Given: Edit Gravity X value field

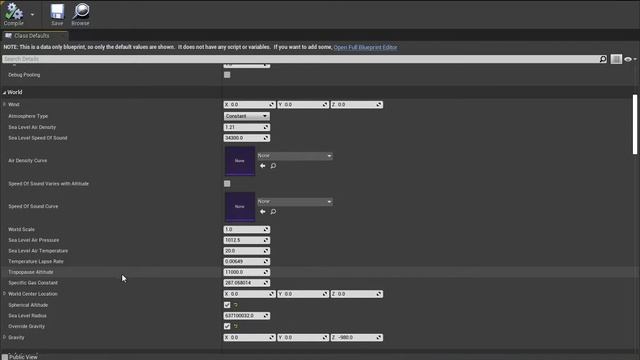Looking at the screenshot, I should tap(249, 338).
